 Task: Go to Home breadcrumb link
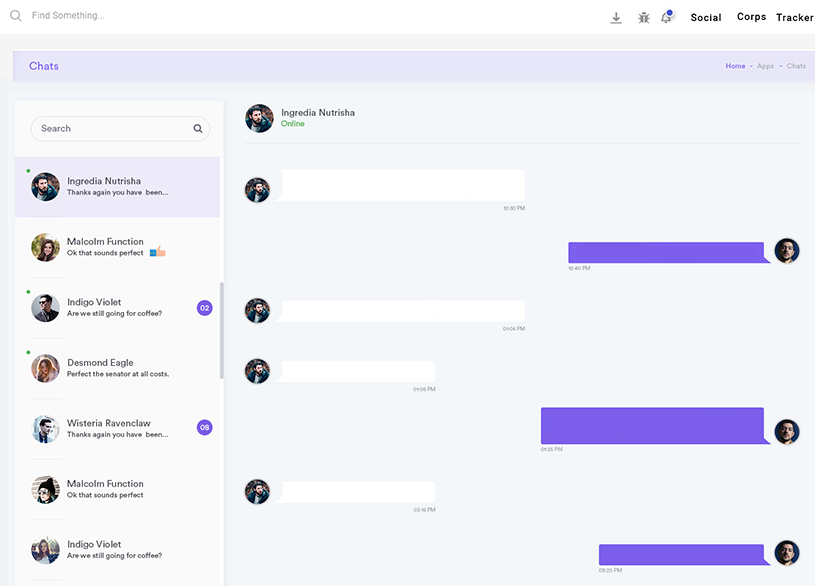click(x=735, y=66)
